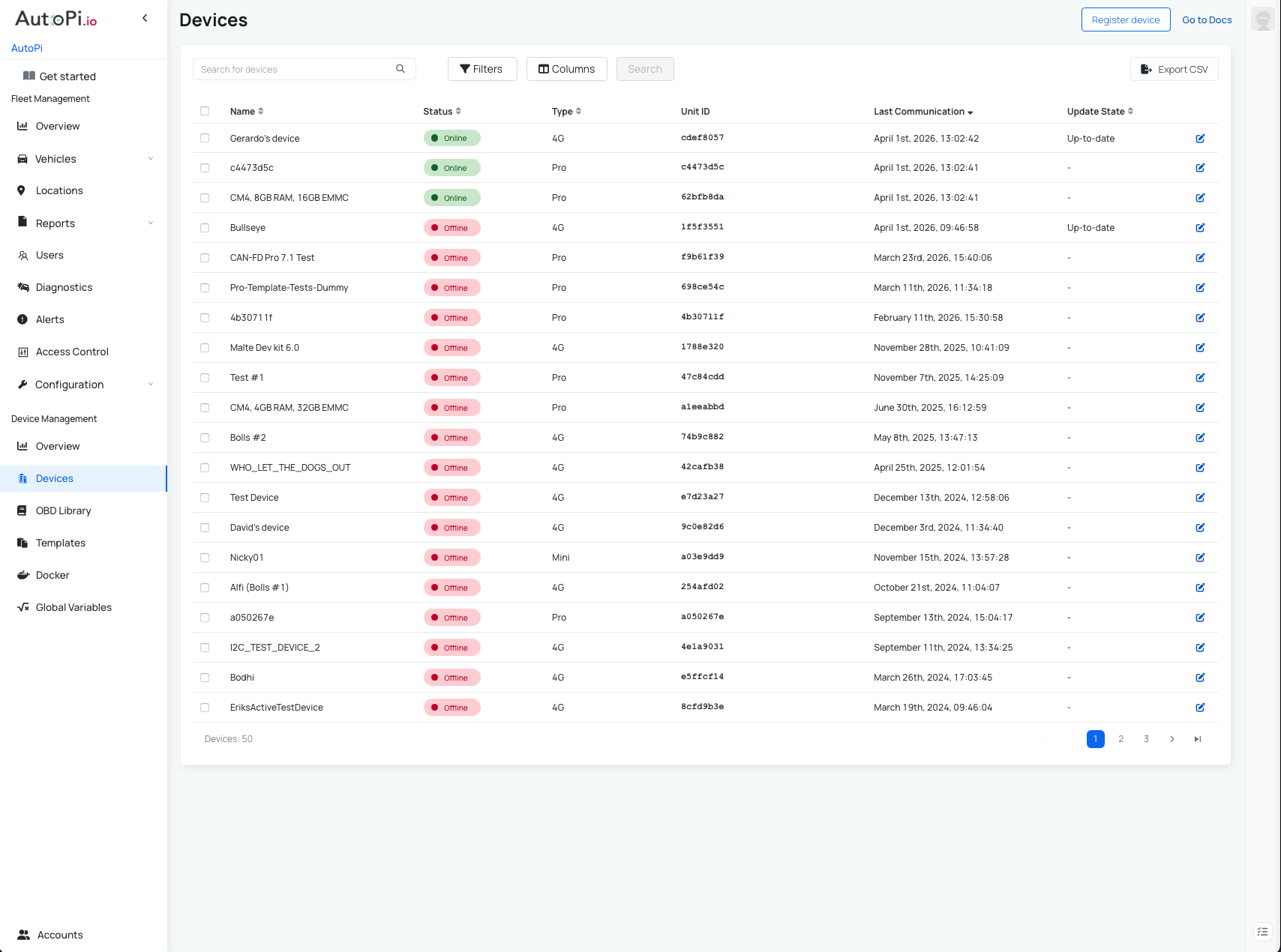The width and height of the screenshot is (1281, 952).
Task: Open the Access Control section
Action: pos(71,352)
